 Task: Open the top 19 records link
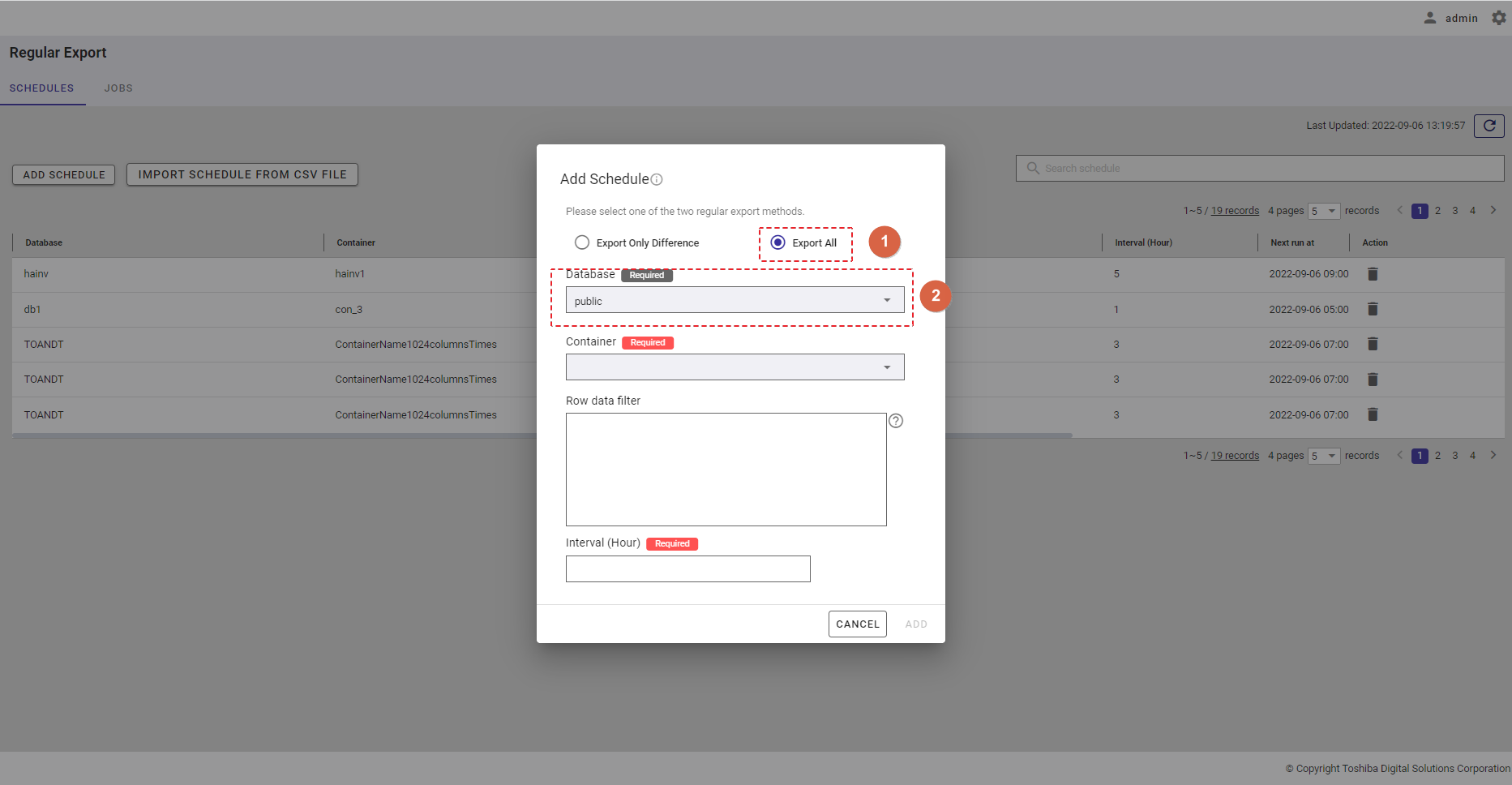[x=1235, y=211]
